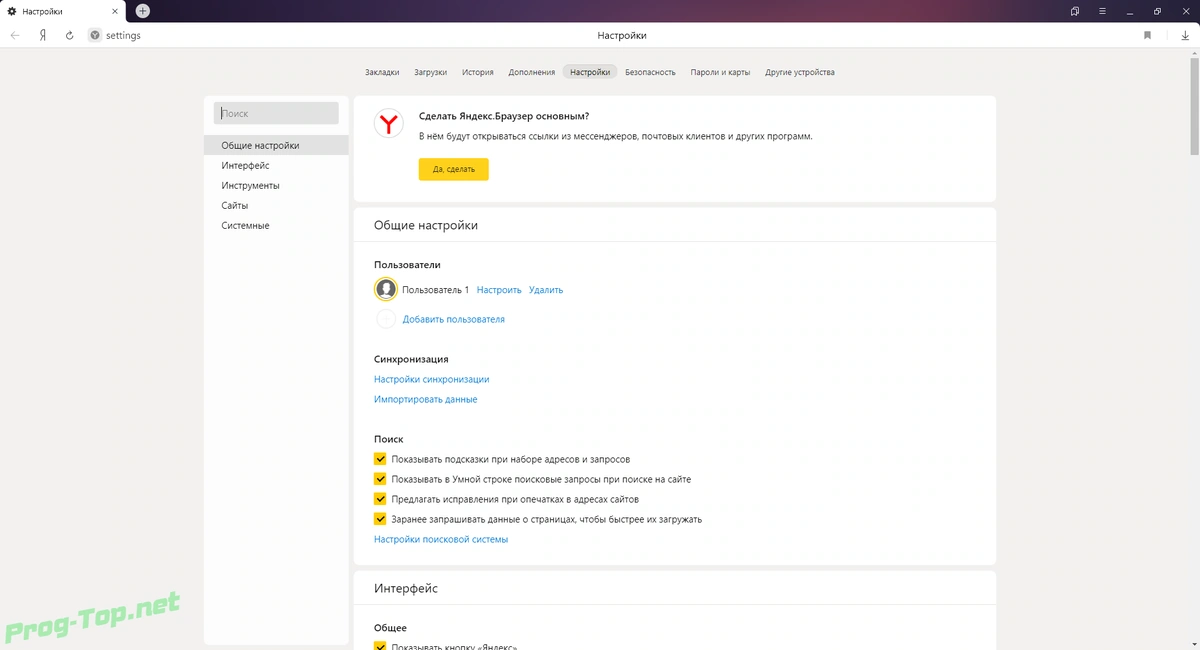Click the Поиск settings search field
Screen dimensions: 1200x650
276,114
